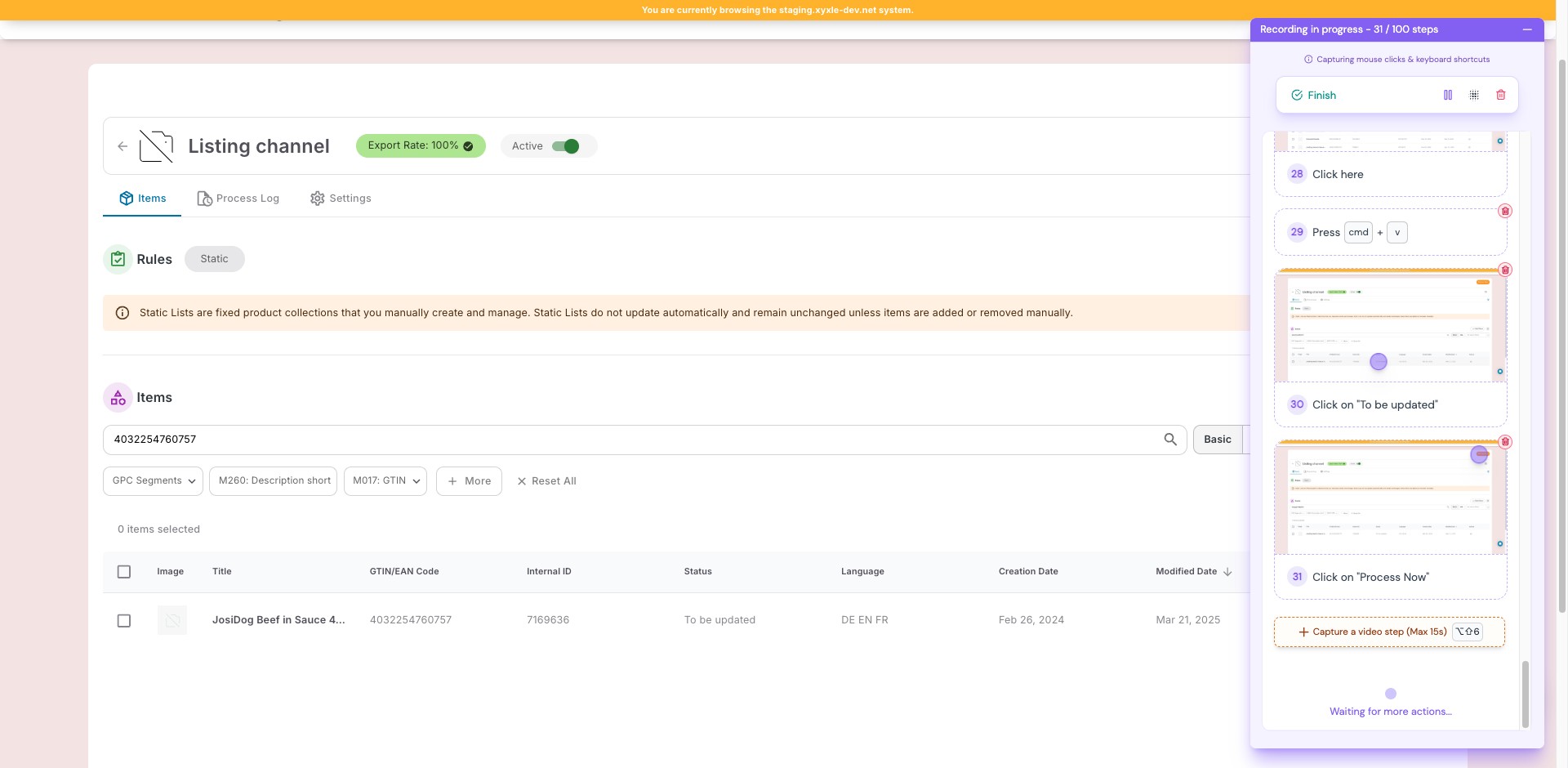Viewport: 1568px width, 768px height.
Task: Open the M017: GTIN filter dropdown
Action: point(385,481)
